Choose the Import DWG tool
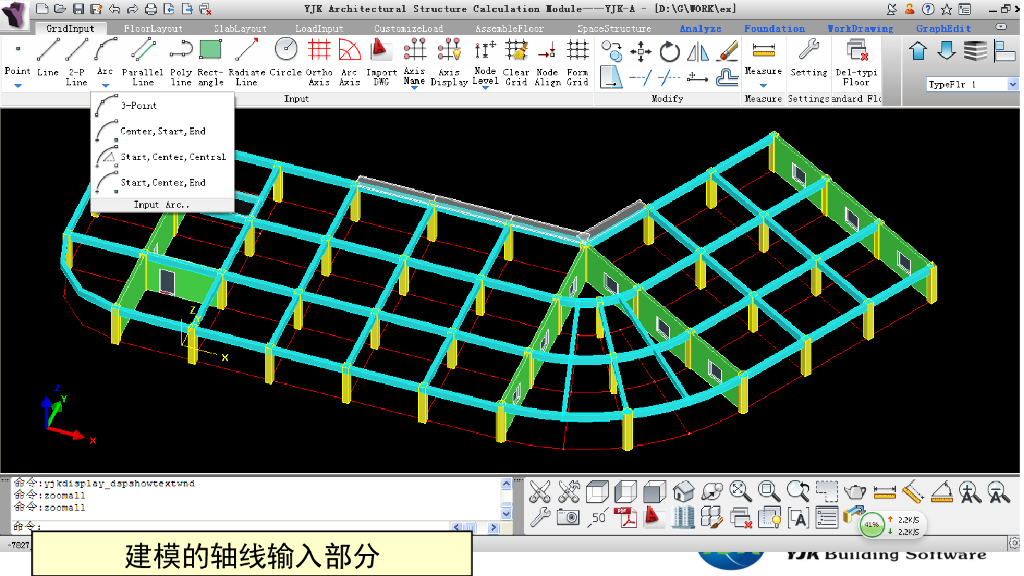1024x576 pixels. coord(381,59)
